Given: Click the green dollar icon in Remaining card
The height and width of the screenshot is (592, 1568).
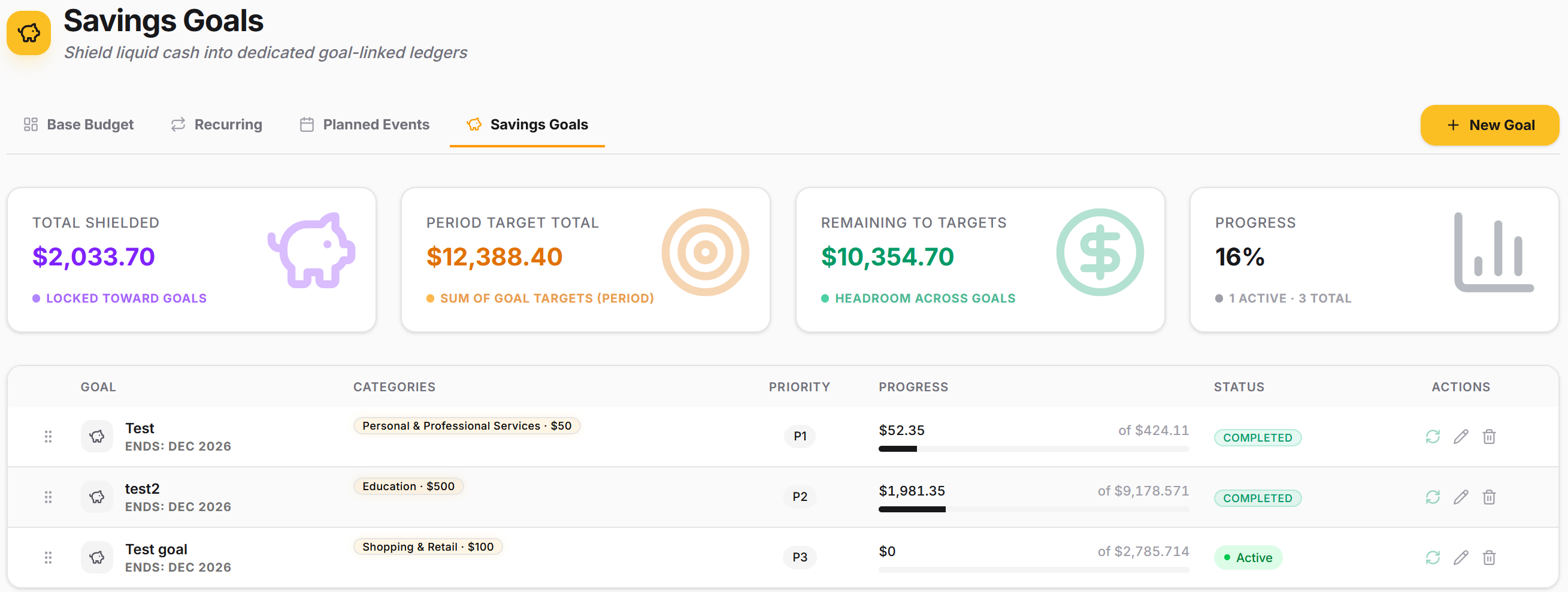Looking at the screenshot, I should tap(1100, 252).
